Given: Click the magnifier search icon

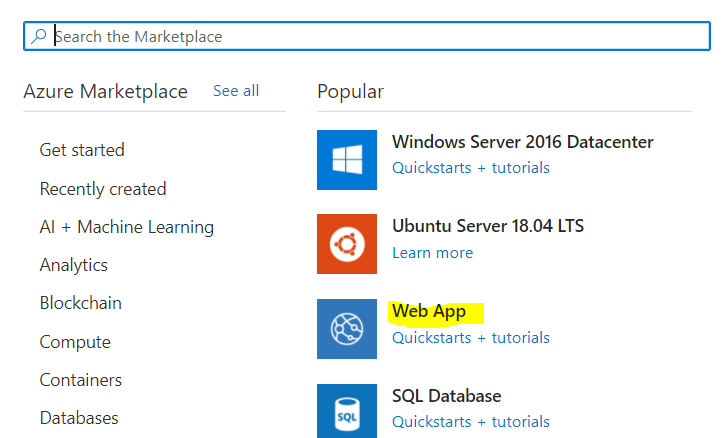Looking at the screenshot, I should pos(39,36).
